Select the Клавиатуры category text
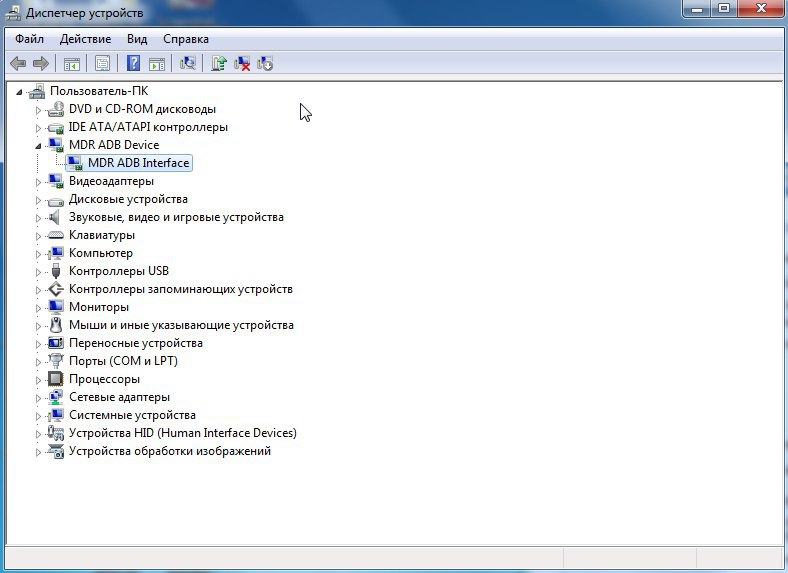 (x=102, y=235)
